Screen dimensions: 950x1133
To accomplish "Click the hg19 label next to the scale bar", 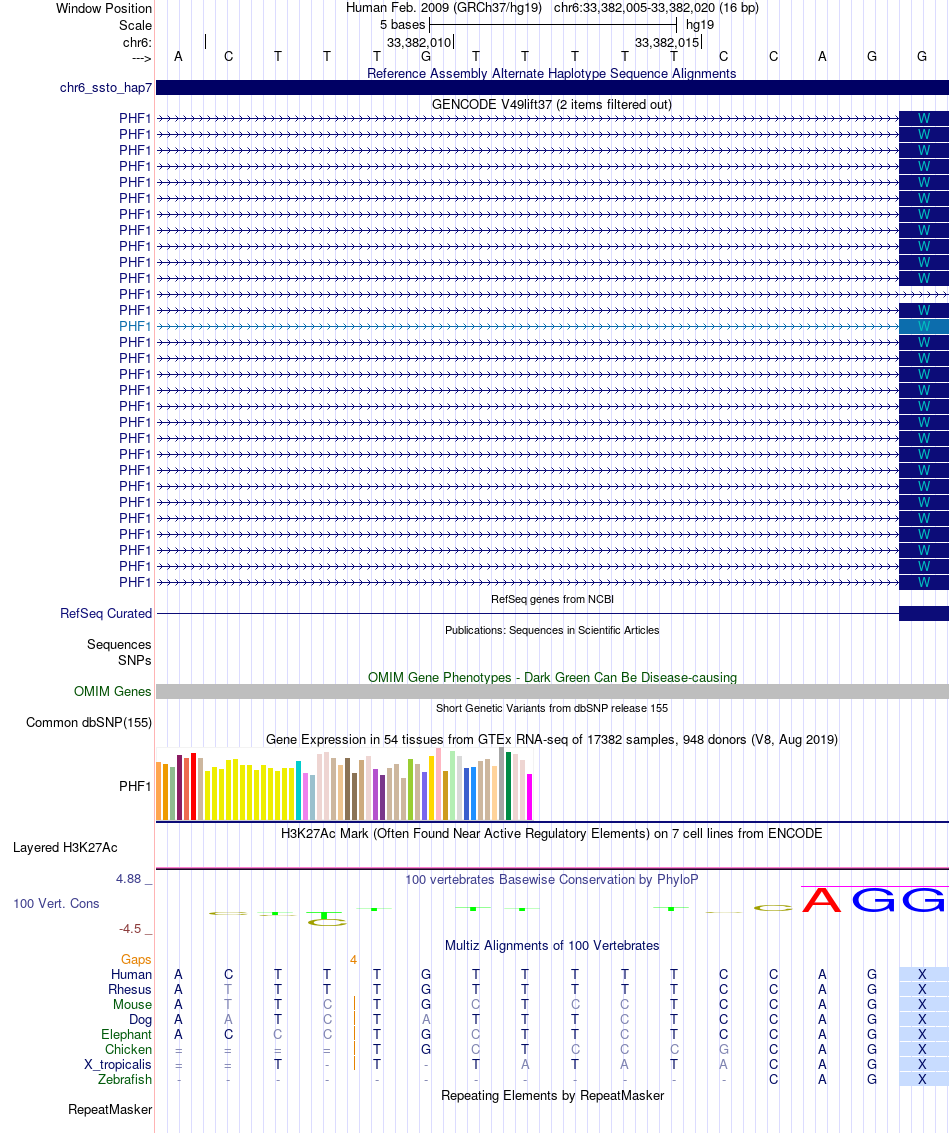I will (x=699, y=25).
